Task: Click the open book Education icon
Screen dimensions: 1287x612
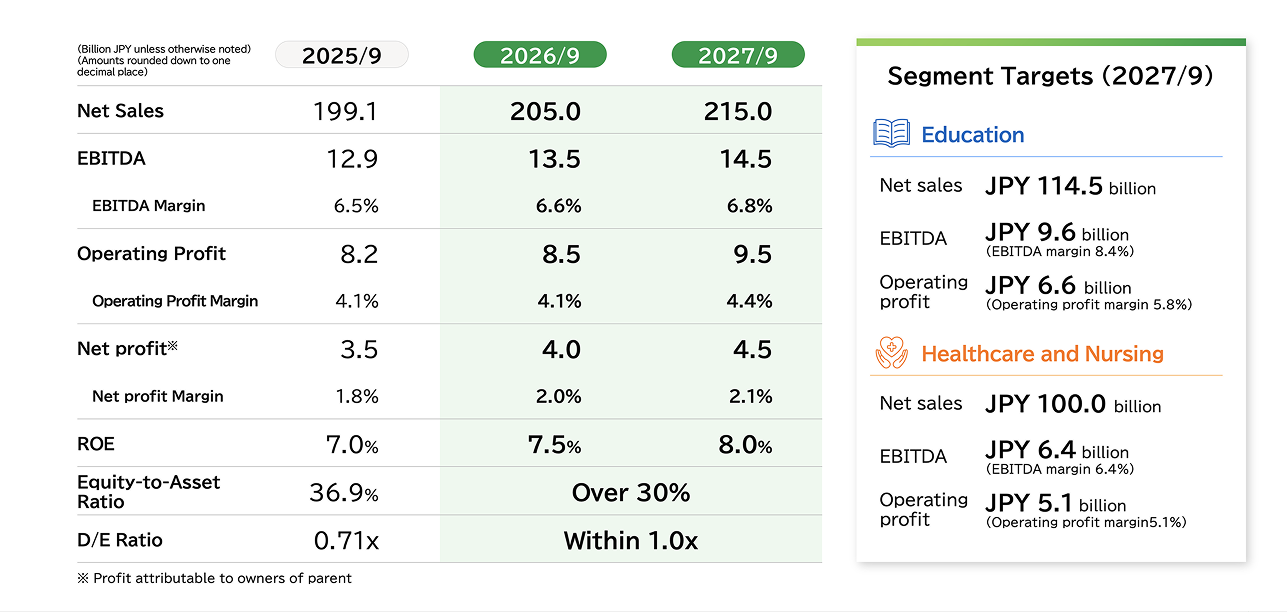Action: click(891, 134)
